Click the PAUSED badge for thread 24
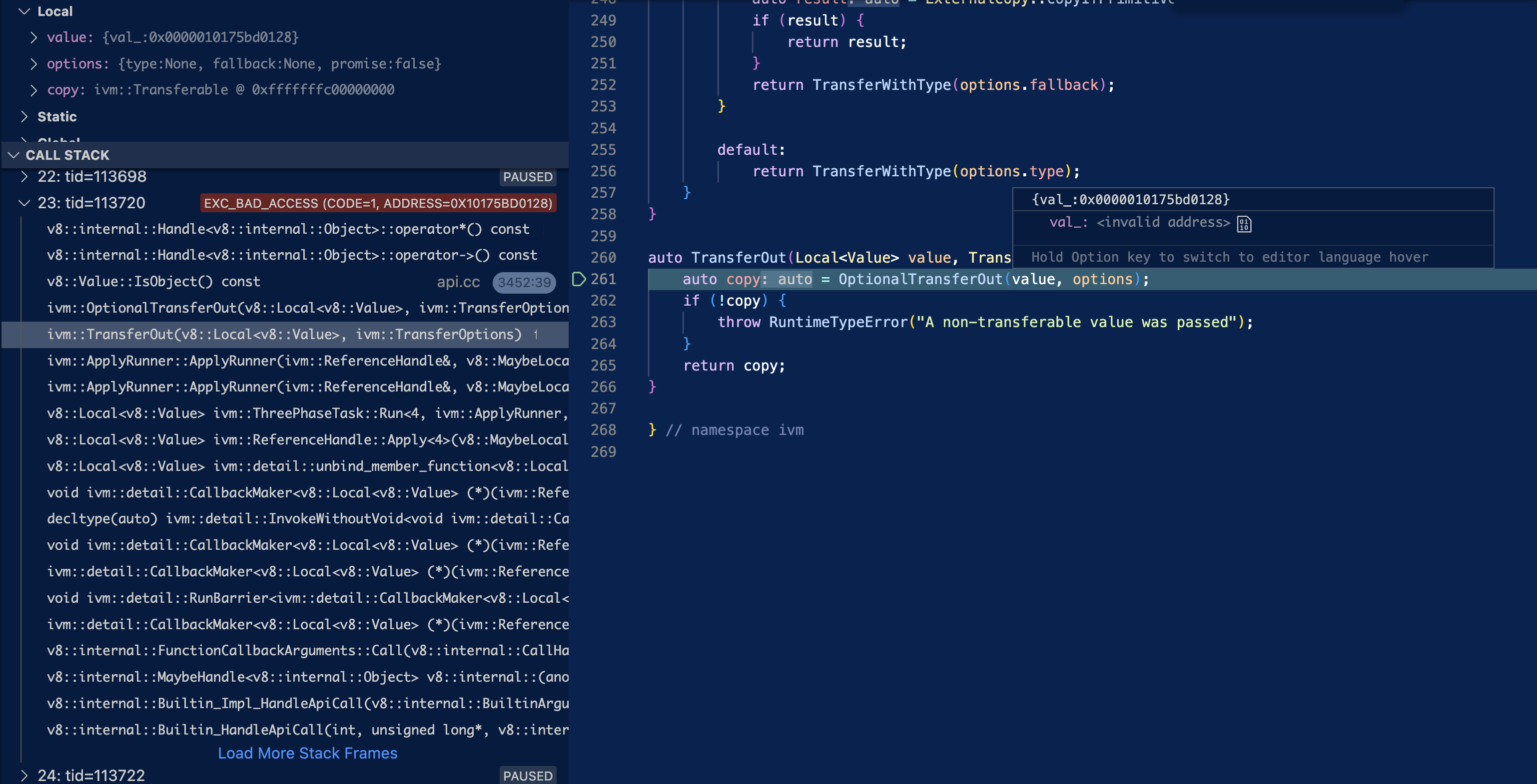 click(528, 776)
